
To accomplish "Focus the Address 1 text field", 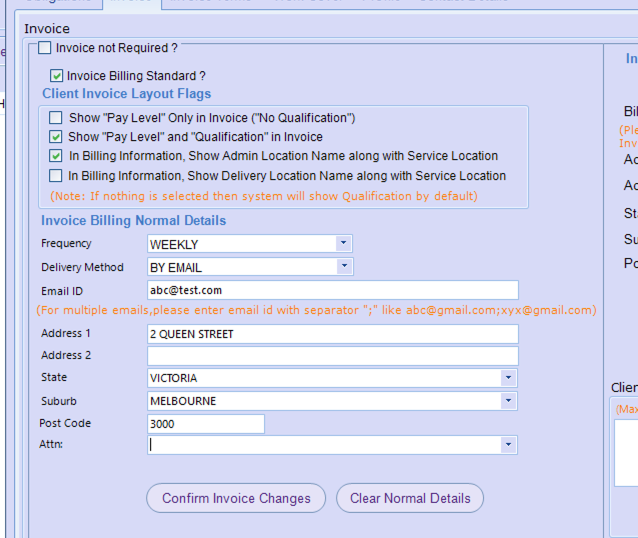I will tap(332, 334).
